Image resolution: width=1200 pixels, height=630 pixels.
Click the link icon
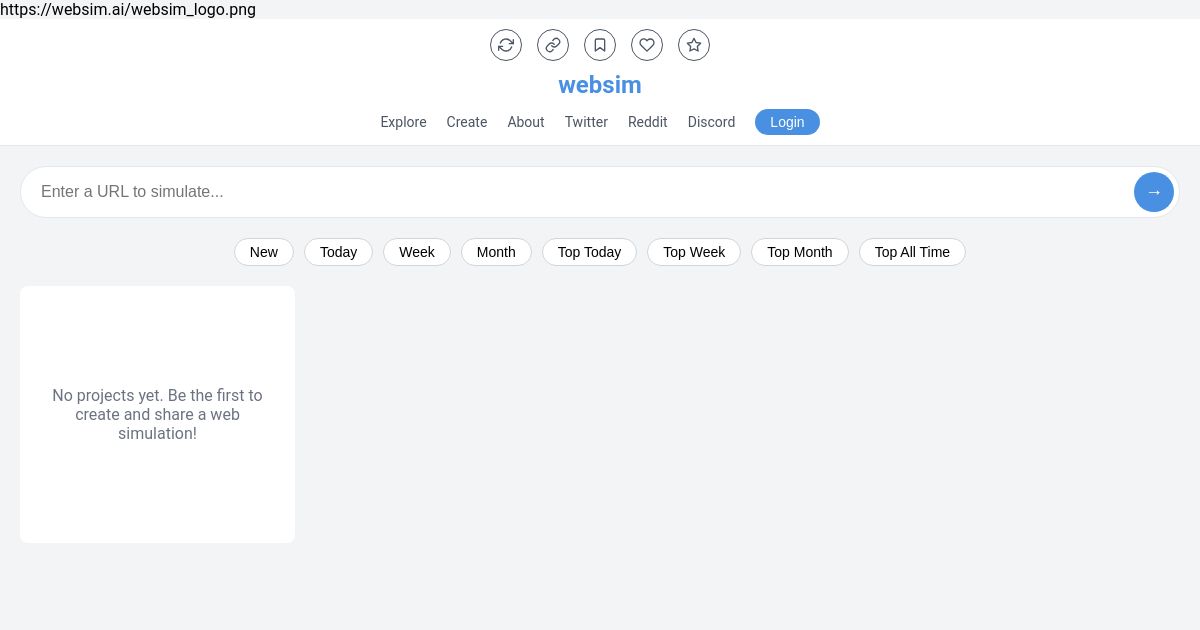pos(553,45)
